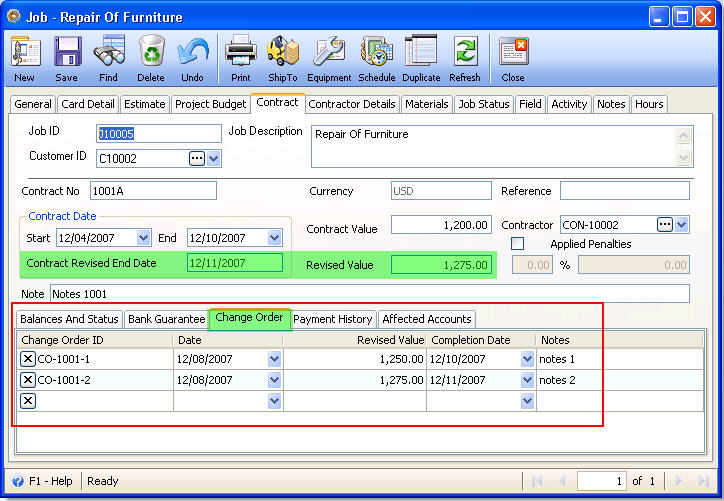Viewport: 724px width, 501px height.
Task: Open Date dropdown for CO-1001-1 row
Action: coord(274,359)
